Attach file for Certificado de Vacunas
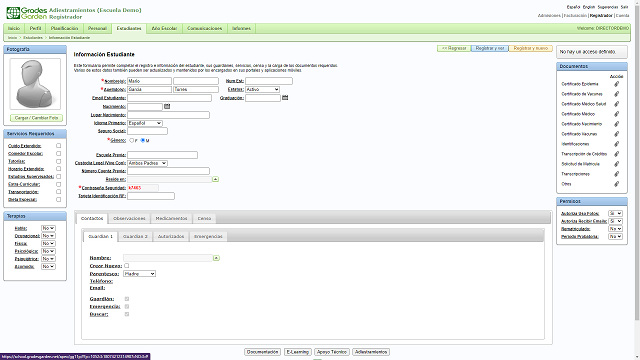The image size is (640, 360). point(616,94)
